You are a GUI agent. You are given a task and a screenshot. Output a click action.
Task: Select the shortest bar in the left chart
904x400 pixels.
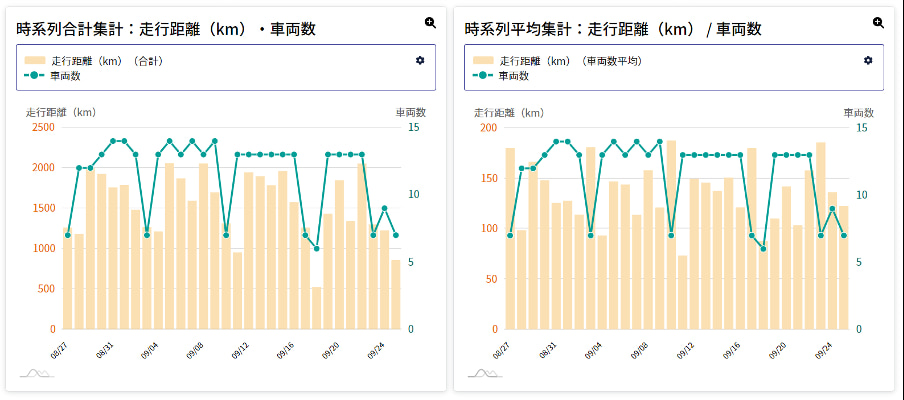click(x=317, y=308)
